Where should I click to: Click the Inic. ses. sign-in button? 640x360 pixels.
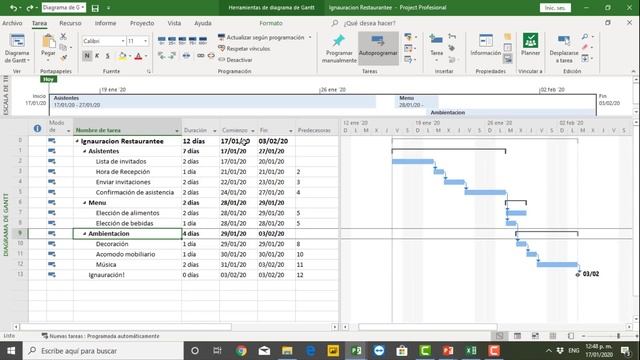click(x=555, y=8)
